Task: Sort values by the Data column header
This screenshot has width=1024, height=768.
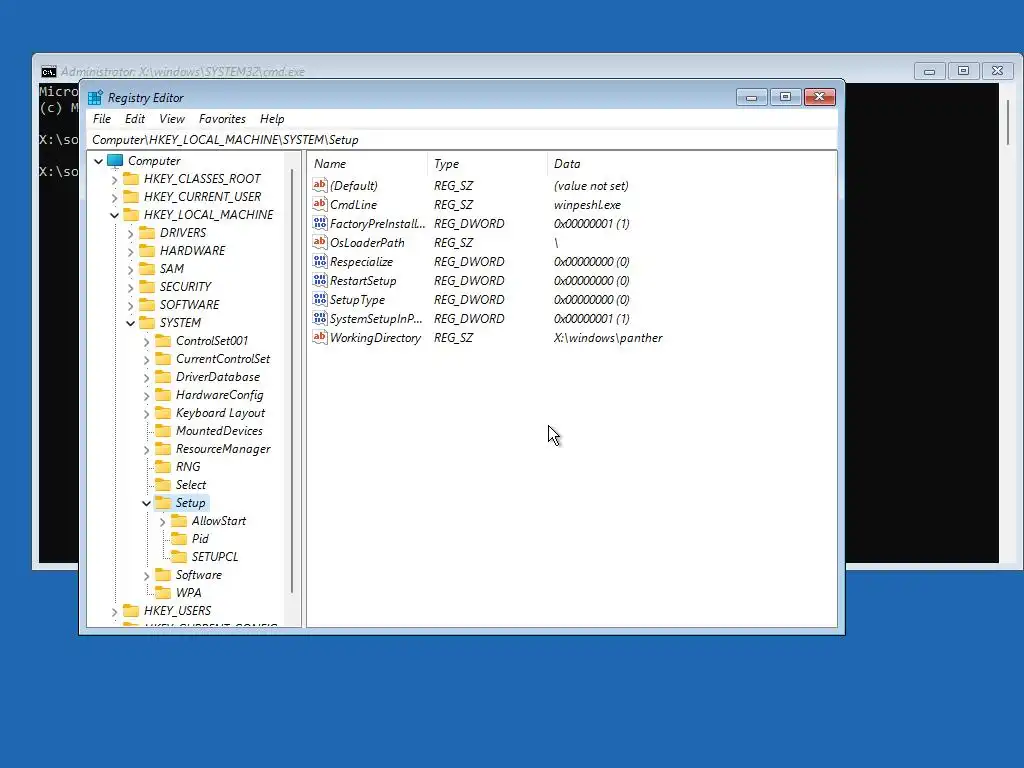Action: (691, 164)
